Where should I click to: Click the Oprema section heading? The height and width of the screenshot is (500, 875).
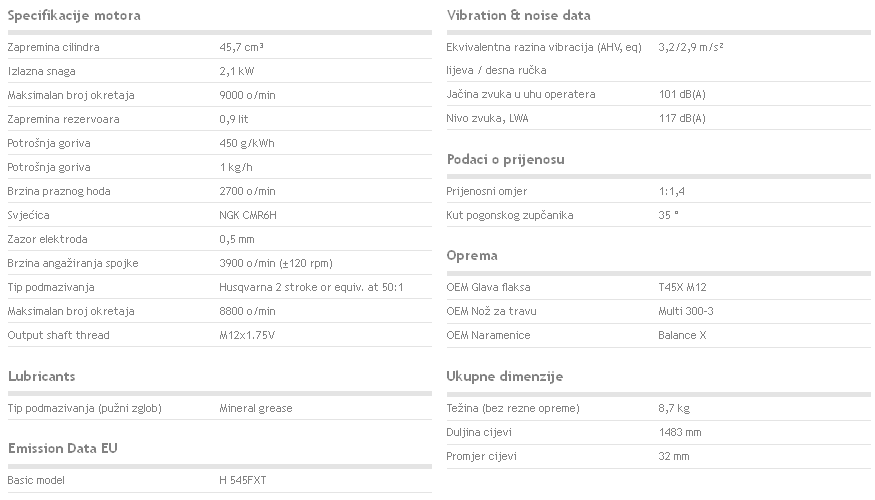472,256
